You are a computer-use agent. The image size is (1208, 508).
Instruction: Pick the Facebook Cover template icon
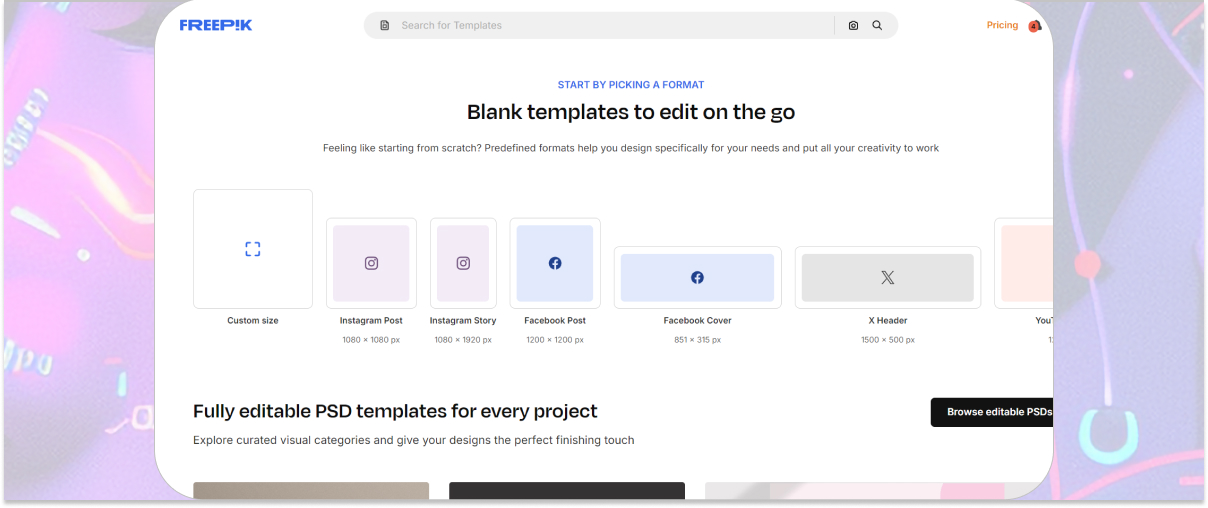tap(697, 277)
